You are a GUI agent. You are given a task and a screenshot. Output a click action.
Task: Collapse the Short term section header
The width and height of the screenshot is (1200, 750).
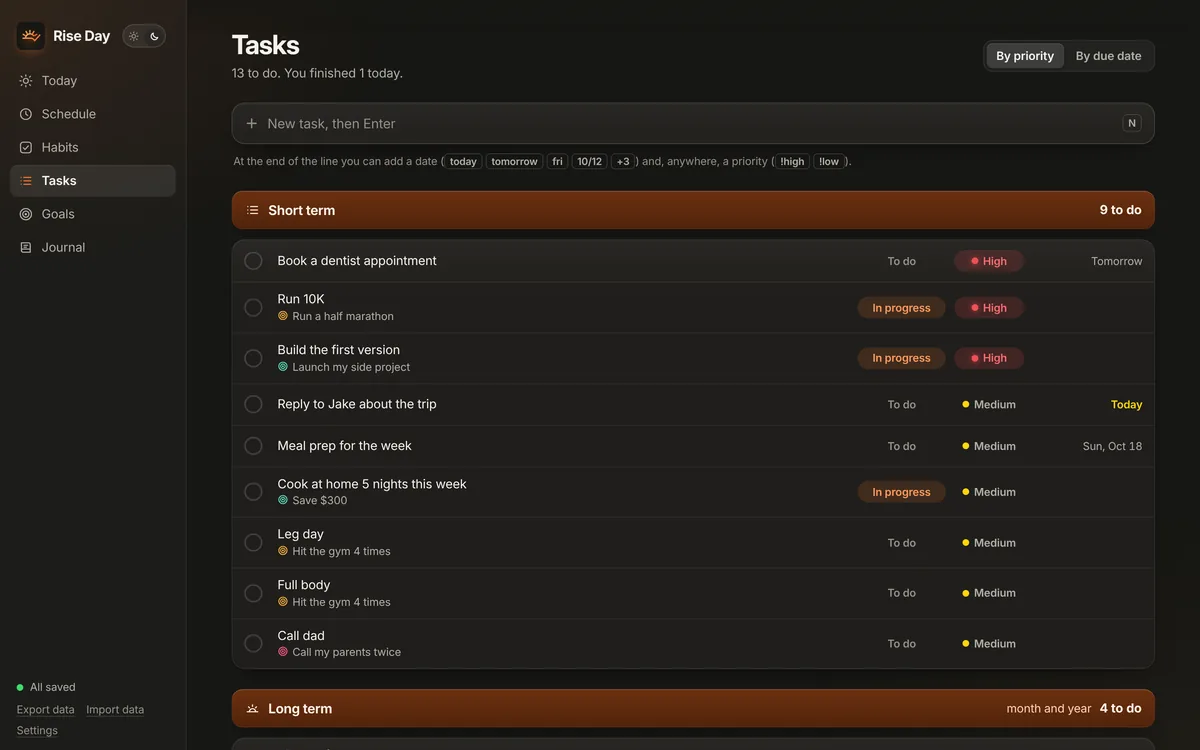click(x=693, y=210)
